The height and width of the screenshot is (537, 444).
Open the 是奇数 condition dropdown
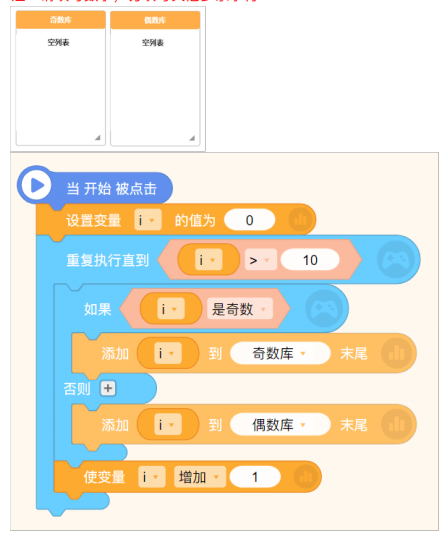point(240,309)
